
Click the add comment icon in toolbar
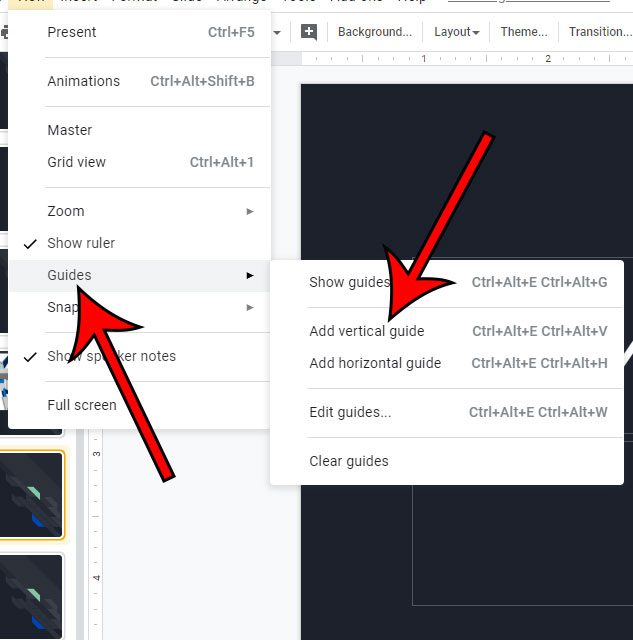click(309, 32)
